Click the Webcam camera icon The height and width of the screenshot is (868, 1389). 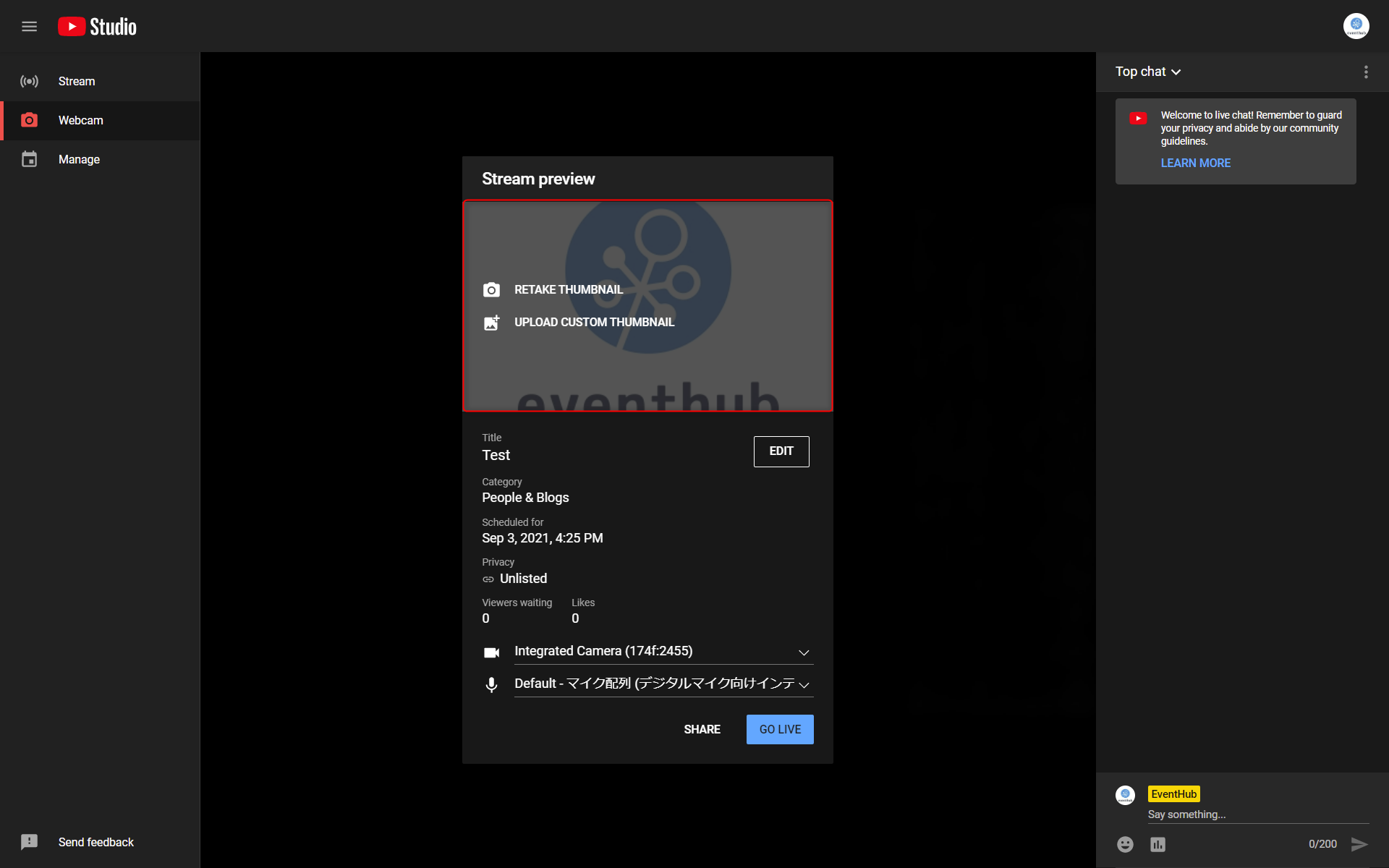coord(29,120)
